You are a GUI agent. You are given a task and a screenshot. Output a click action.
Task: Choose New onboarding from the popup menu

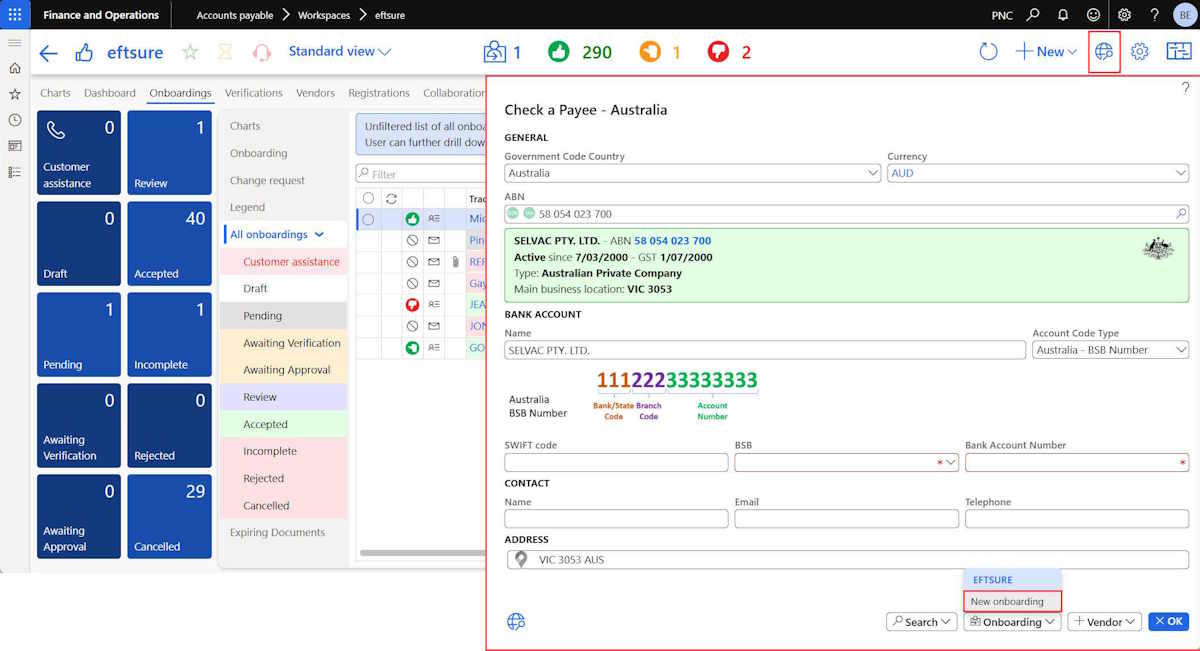(1012, 601)
